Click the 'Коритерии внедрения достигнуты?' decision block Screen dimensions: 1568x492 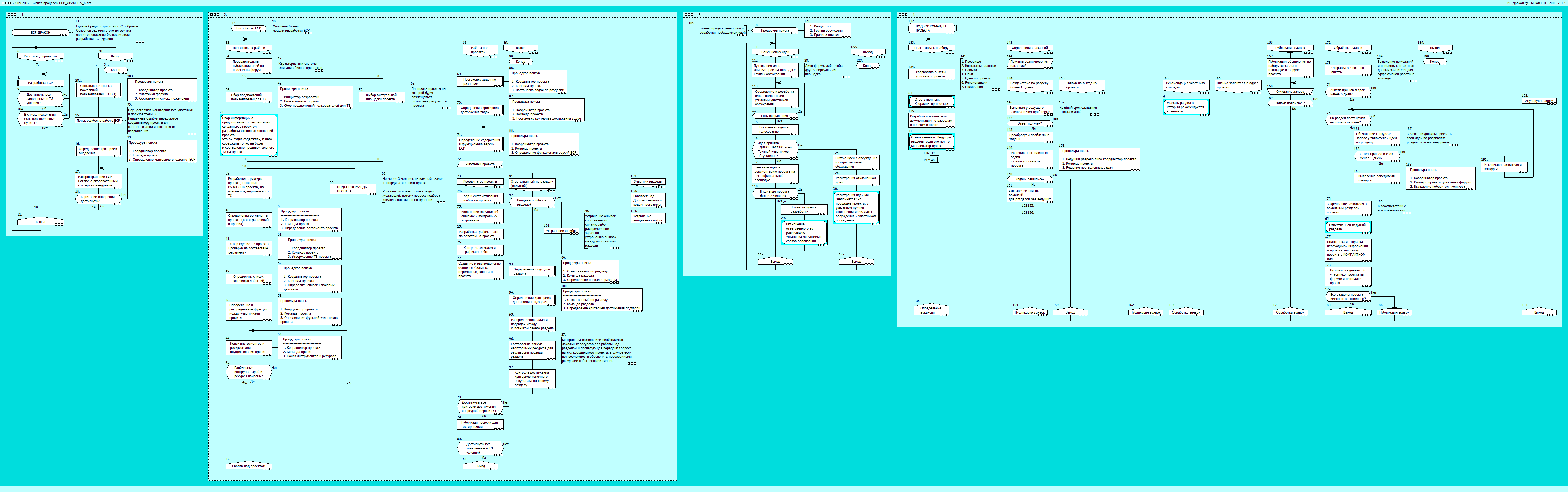[x=99, y=198]
